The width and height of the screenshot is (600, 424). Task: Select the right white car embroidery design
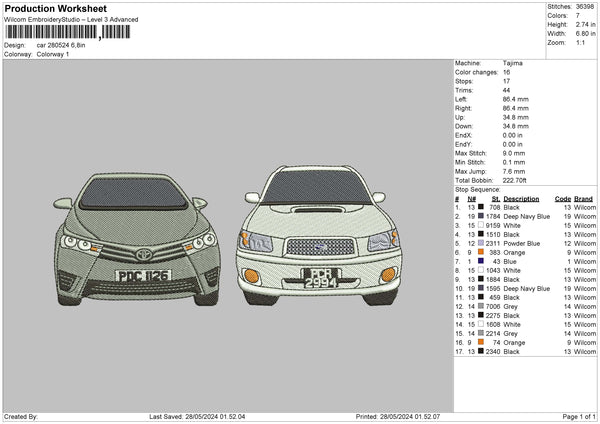click(319, 235)
